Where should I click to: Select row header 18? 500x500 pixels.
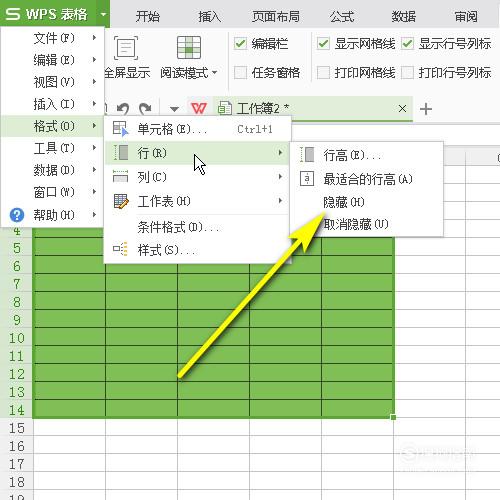click(17, 482)
